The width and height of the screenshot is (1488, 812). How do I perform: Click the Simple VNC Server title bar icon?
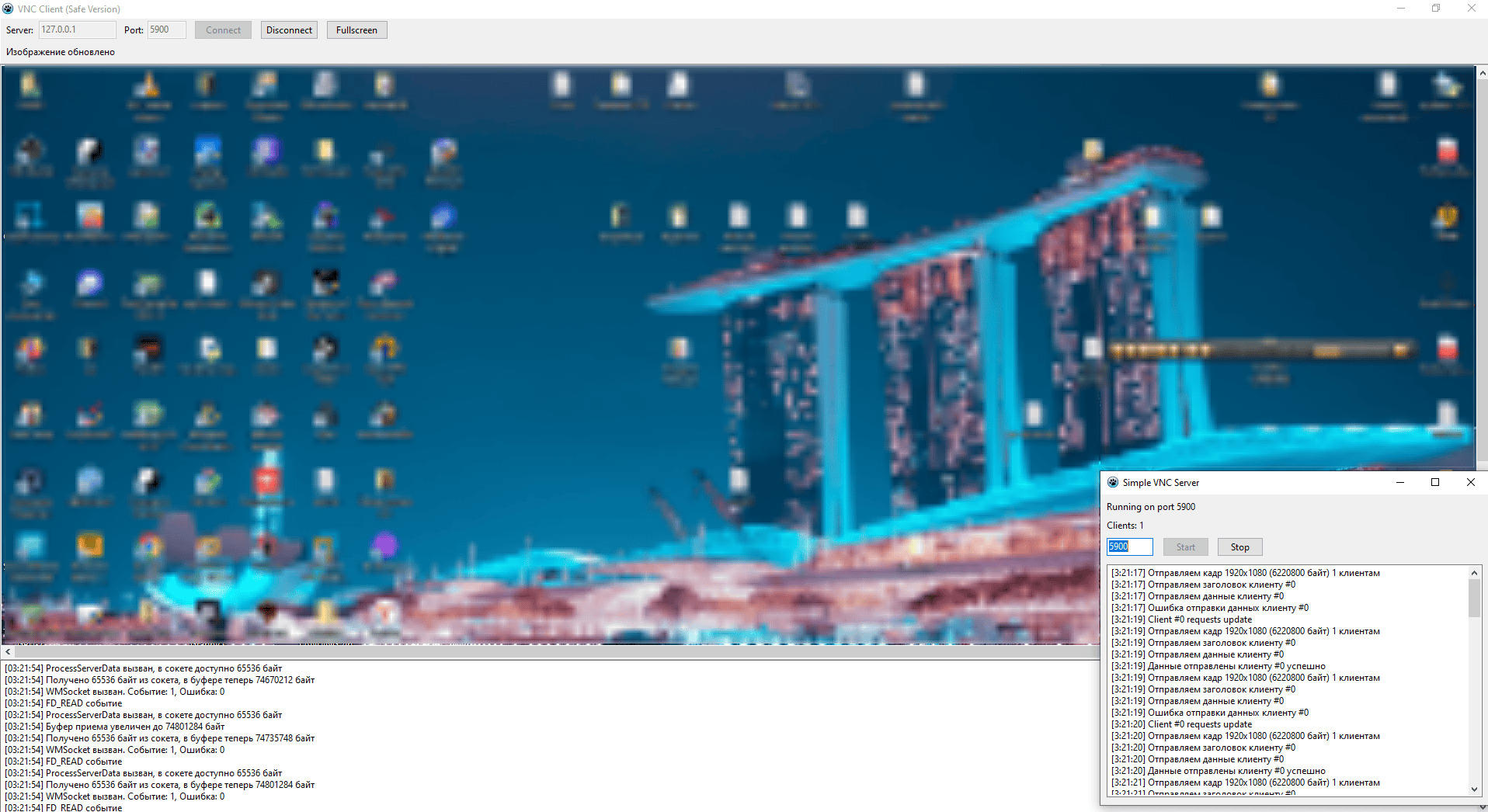tap(1113, 482)
